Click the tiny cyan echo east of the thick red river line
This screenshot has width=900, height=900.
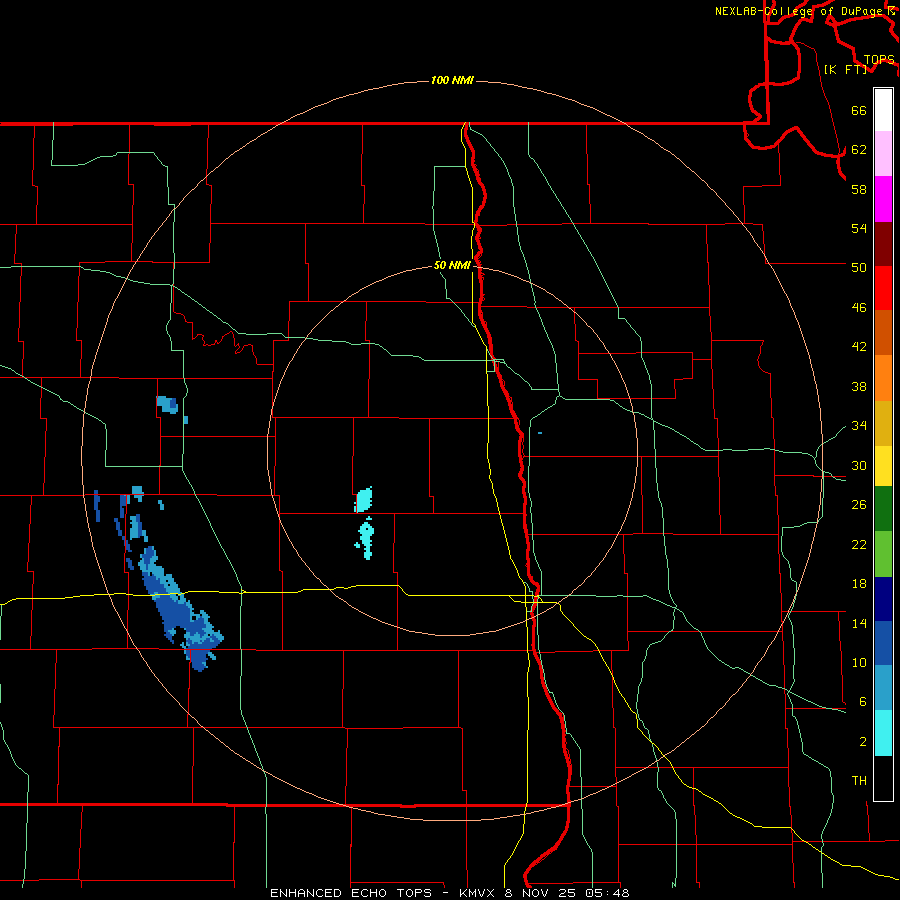540,433
